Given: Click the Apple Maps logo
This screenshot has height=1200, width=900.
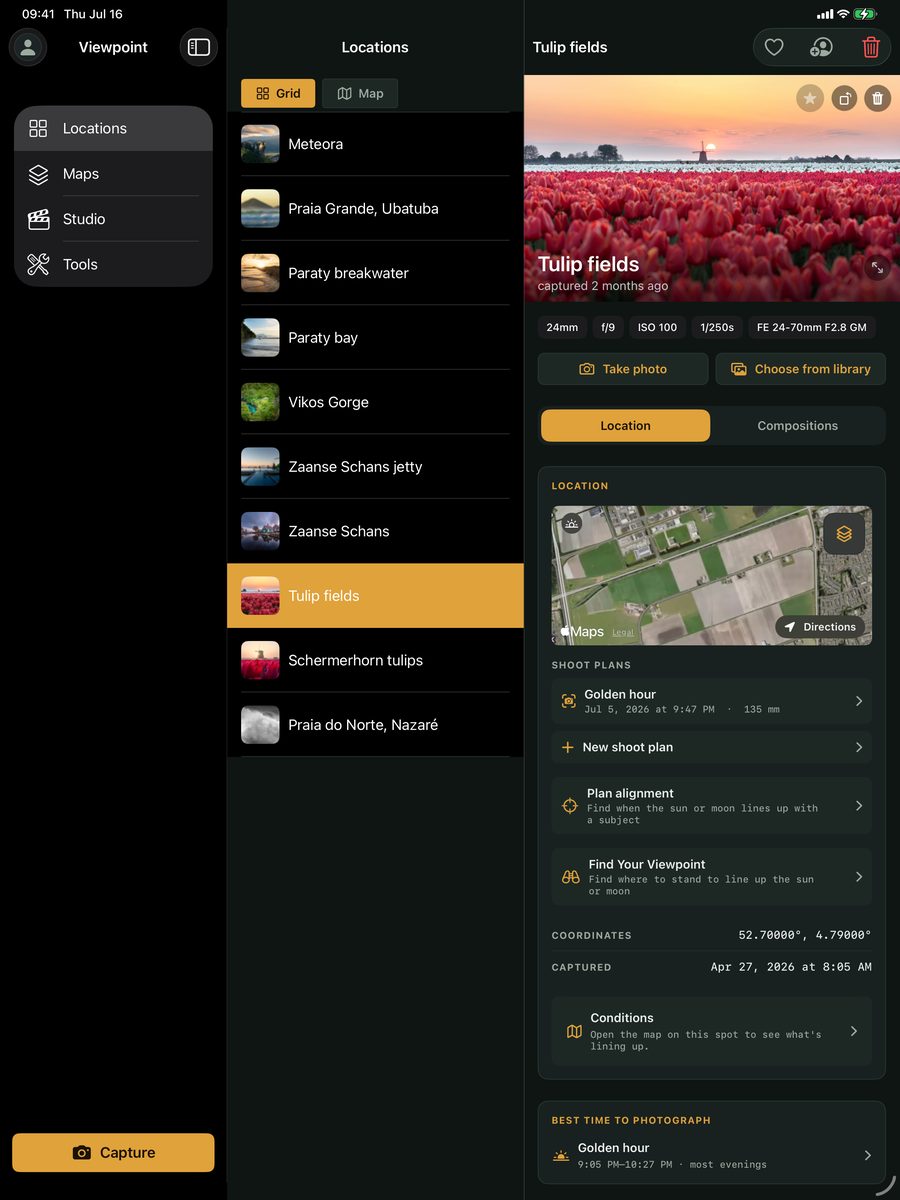Looking at the screenshot, I should click(x=582, y=631).
